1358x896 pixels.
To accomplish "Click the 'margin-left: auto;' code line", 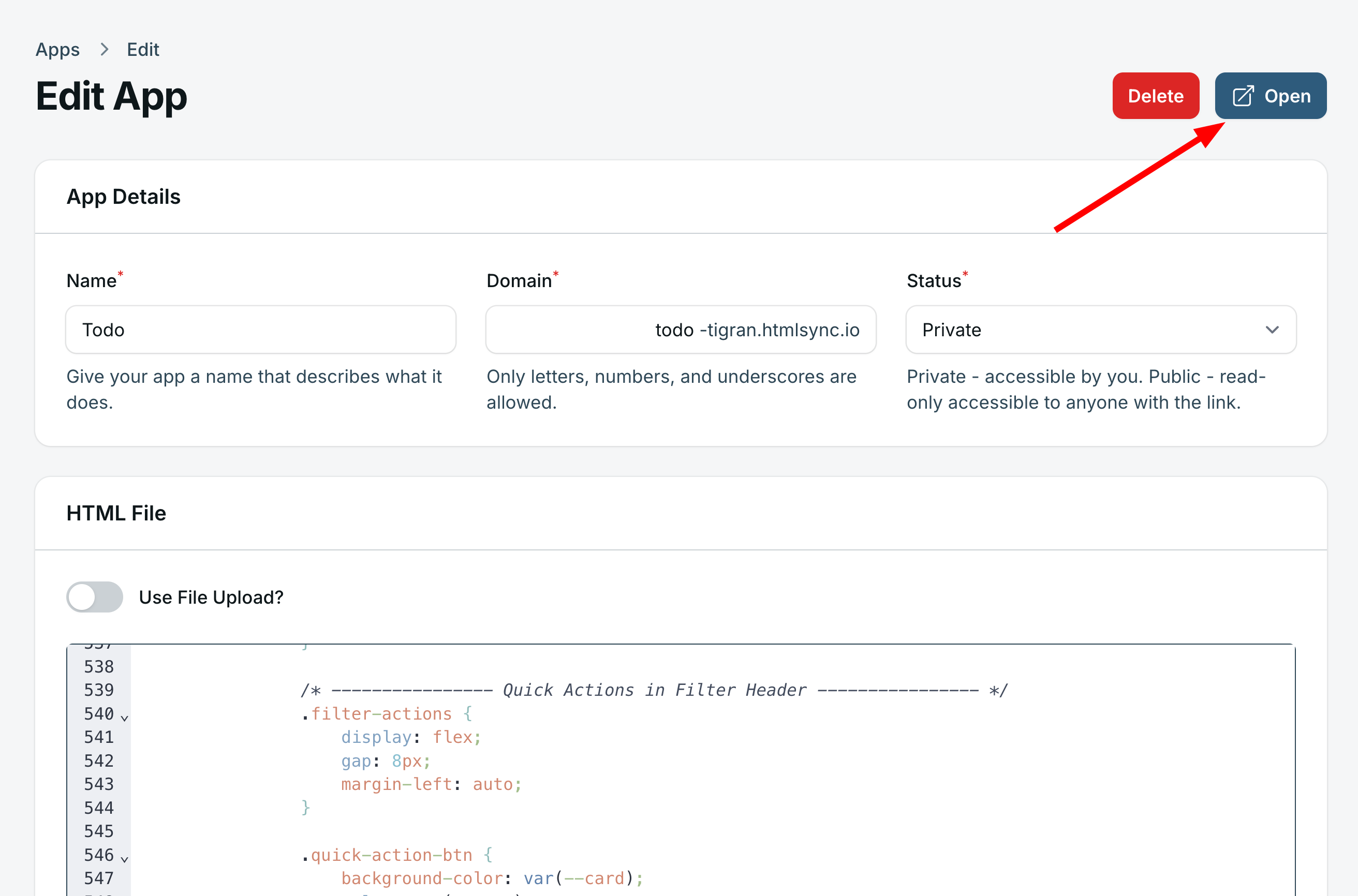I will [432, 784].
